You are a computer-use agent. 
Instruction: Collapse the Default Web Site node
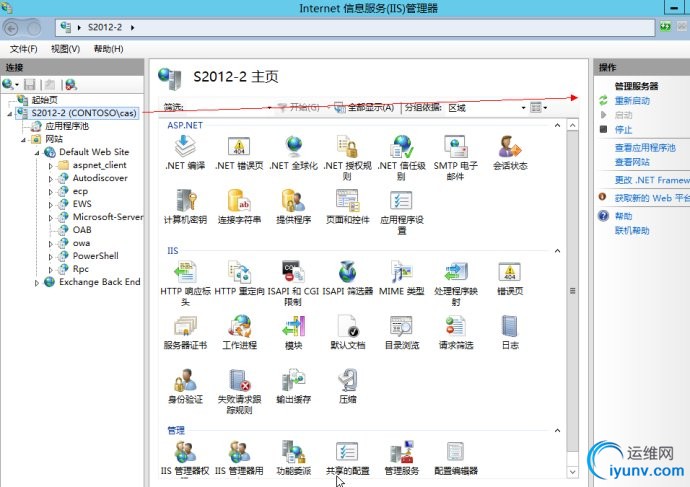click(37, 153)
